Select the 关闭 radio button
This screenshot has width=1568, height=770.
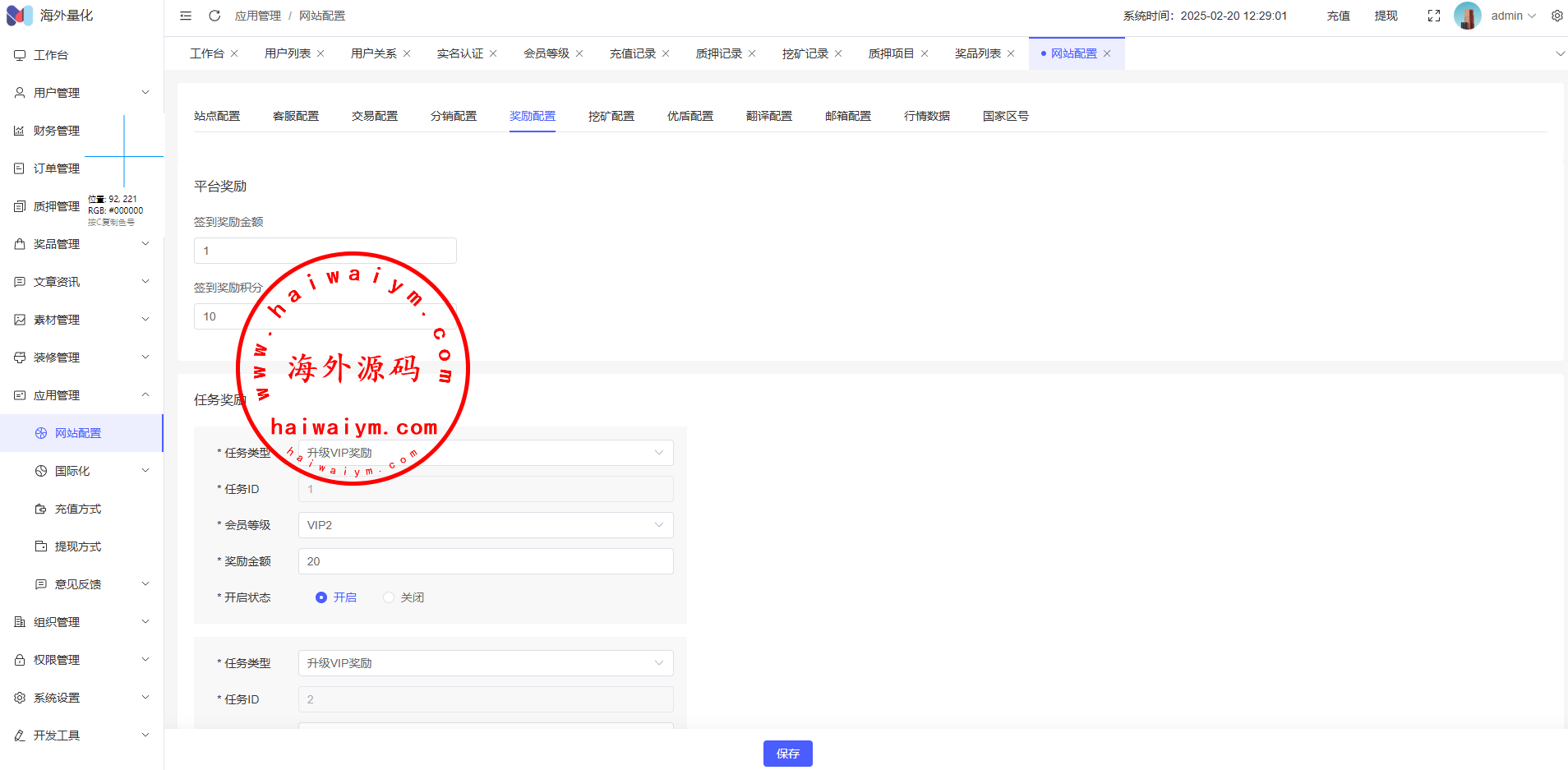(x=389, y=597)
